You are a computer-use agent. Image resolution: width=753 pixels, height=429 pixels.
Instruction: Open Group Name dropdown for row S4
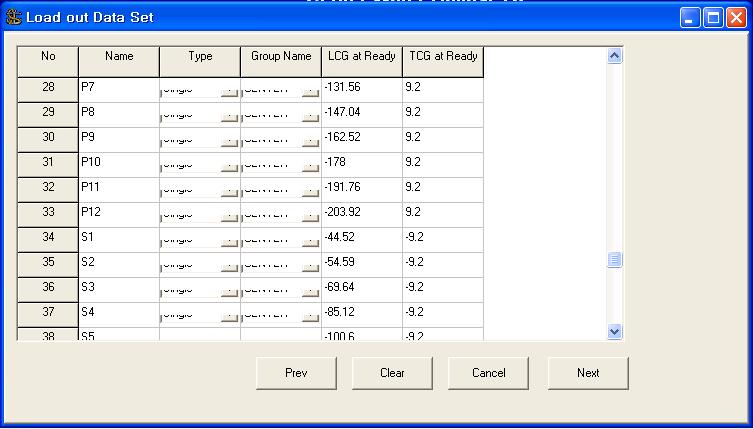click(312, 313)
